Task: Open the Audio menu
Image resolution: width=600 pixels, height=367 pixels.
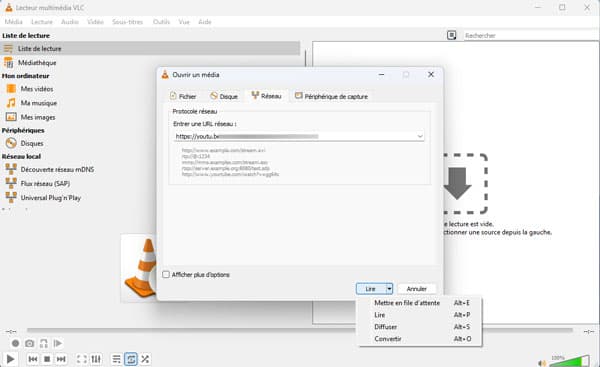Action: (70, 22)
